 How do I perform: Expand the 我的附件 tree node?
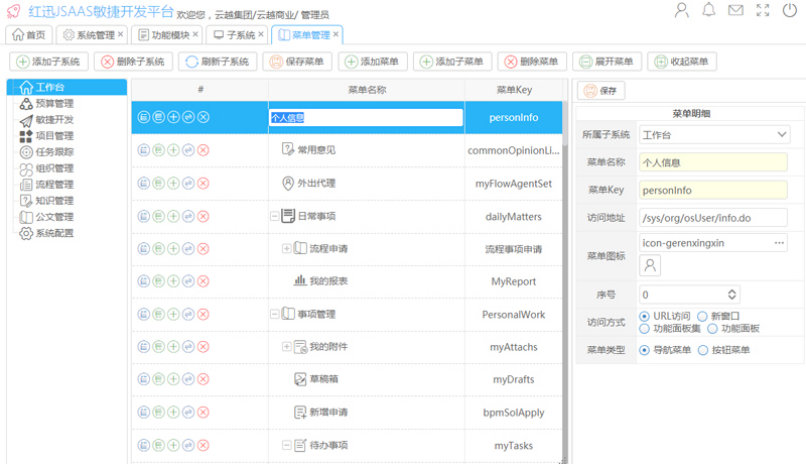tap(286, 347)
